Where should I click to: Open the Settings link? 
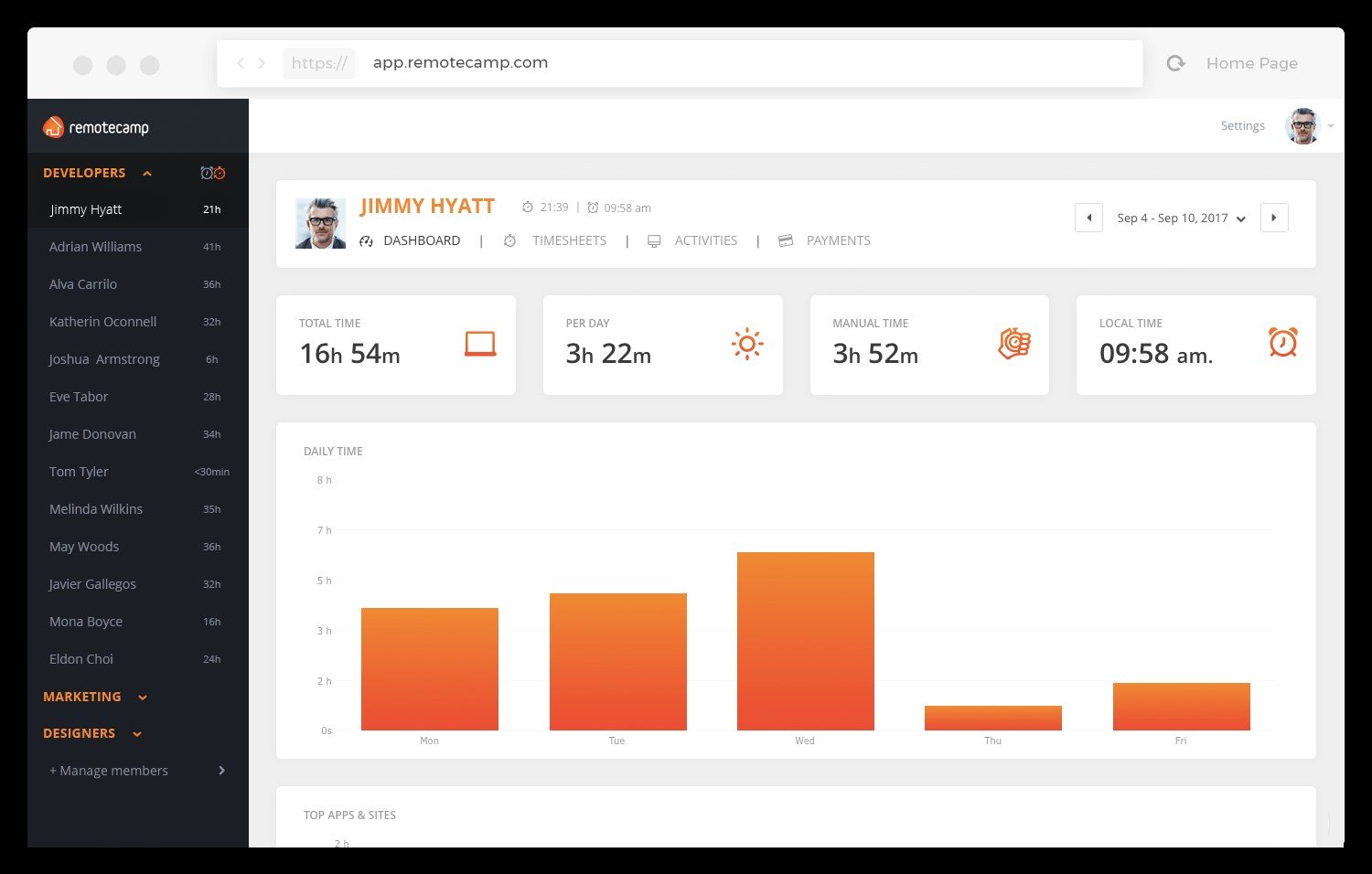(1242, 126)
